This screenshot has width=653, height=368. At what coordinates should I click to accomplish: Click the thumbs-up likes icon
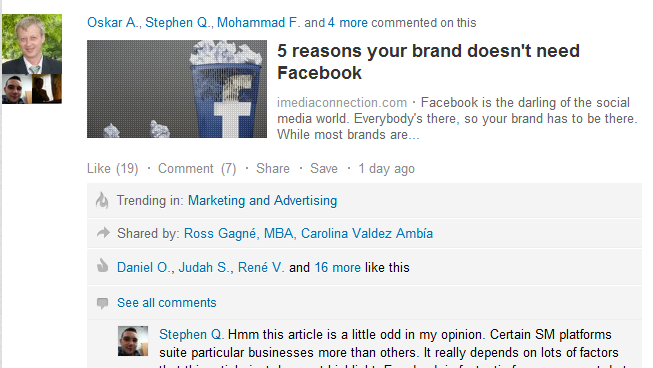102,266
